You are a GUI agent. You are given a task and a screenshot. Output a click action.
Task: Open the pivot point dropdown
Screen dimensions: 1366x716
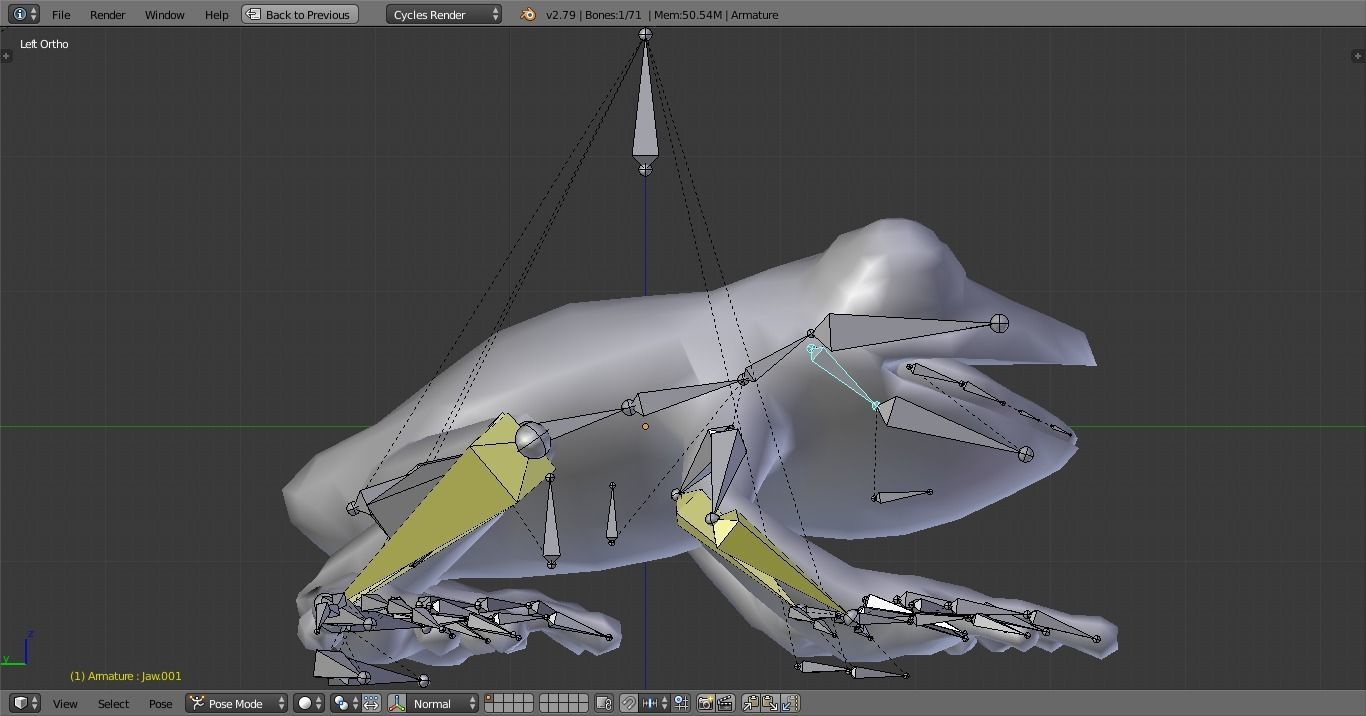click(346, 703)
